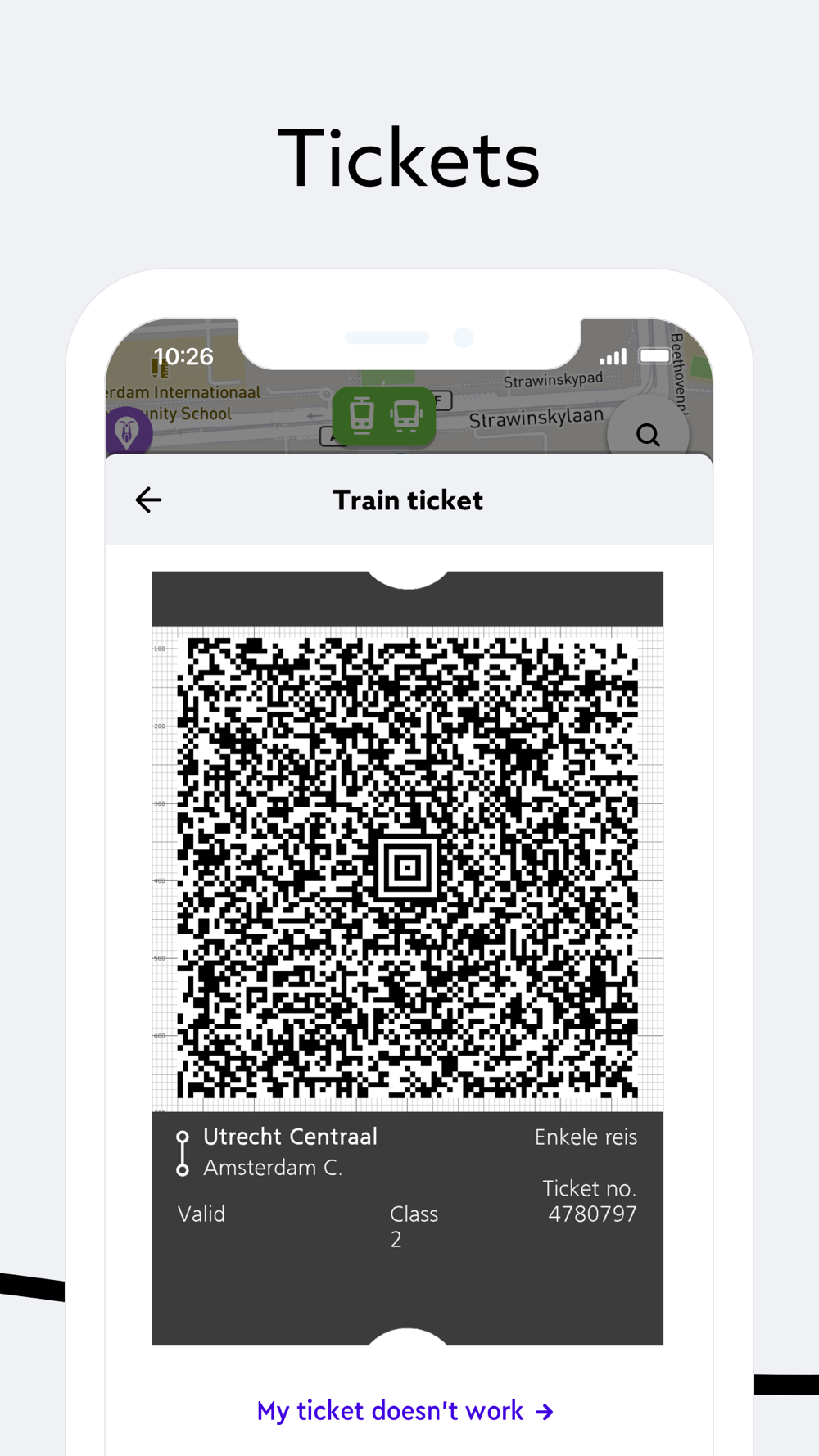
Task: Open the My ticket doesn't work link
Action: [405, 1411]
